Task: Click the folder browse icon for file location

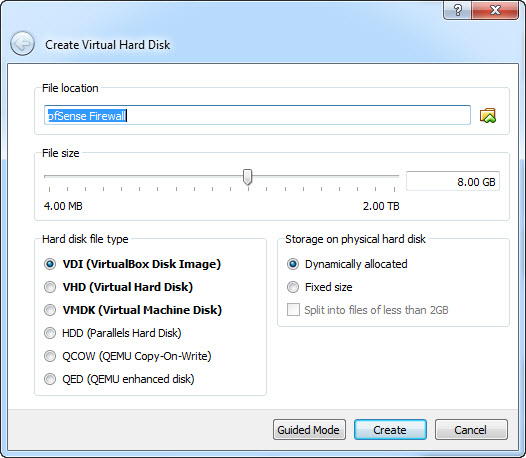Action: (x=487, y=115)
